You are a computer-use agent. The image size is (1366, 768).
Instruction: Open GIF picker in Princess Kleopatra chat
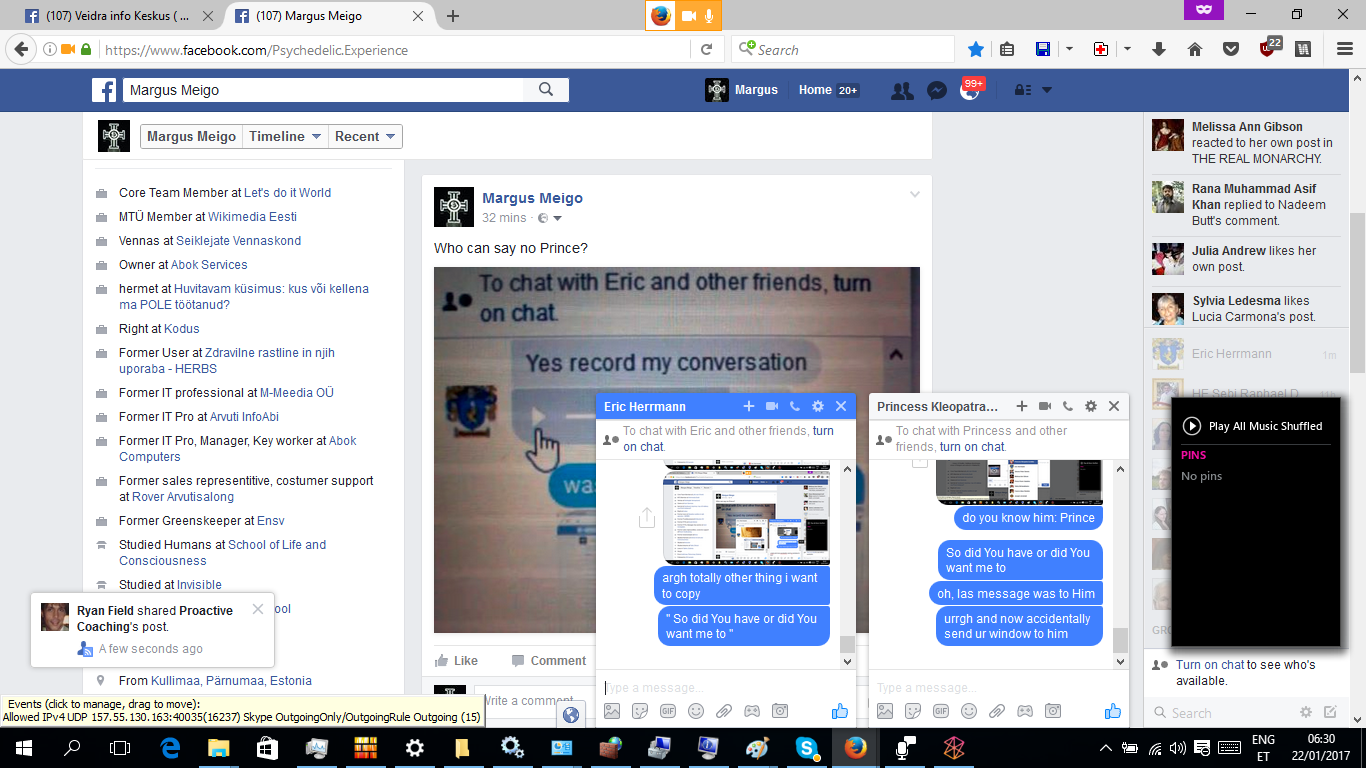click(x=941, y=711)
